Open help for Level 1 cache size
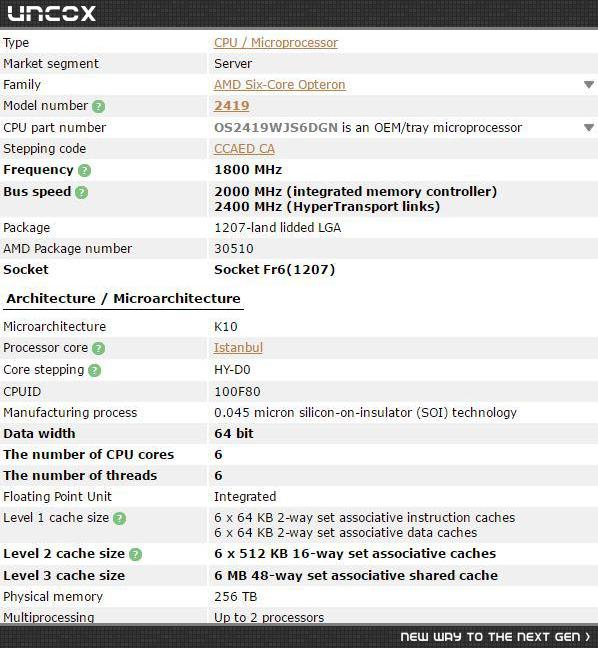The height and width of the screenshot is (648, 598). click(119, 518)
